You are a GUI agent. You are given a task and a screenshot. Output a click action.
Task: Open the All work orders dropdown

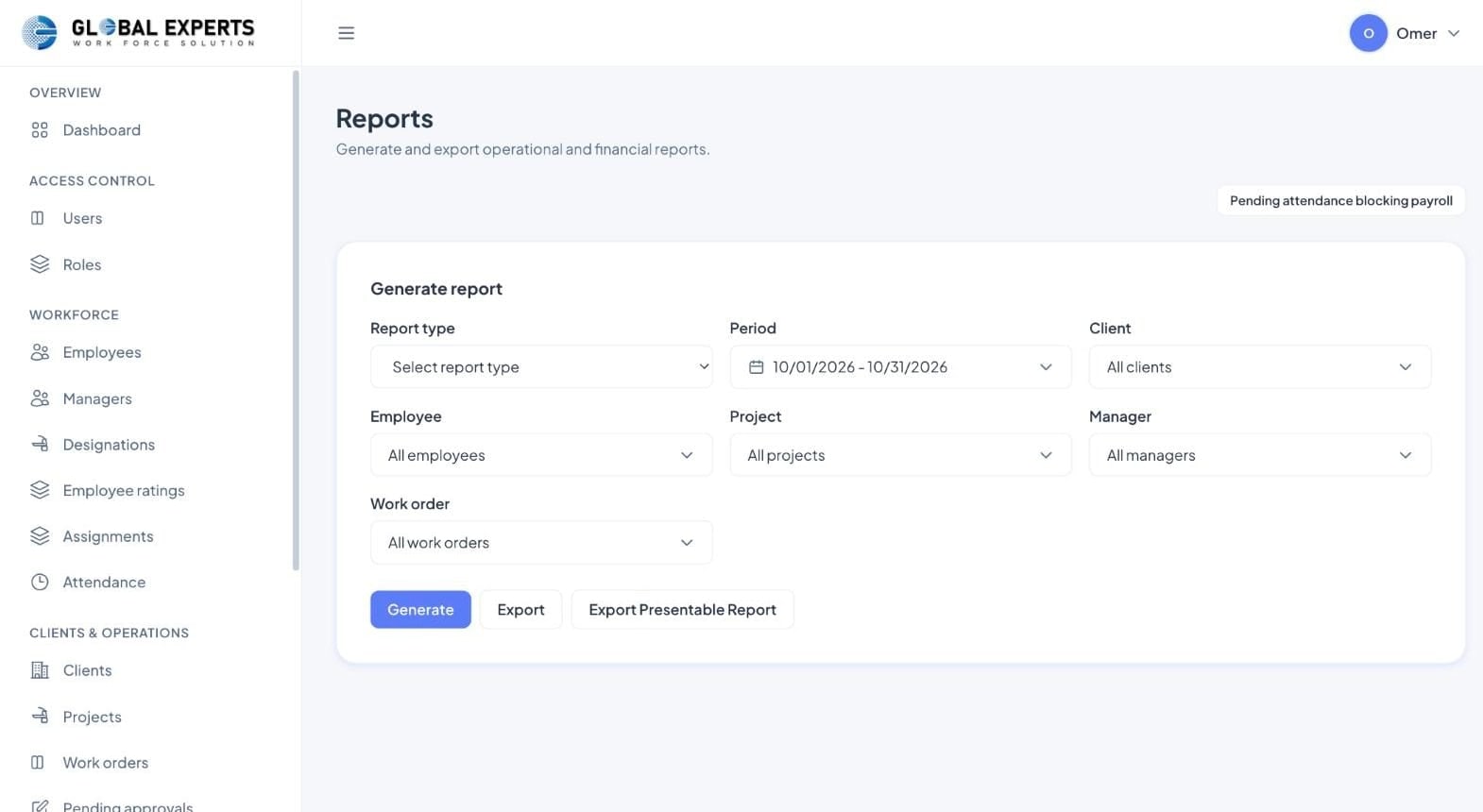pyautogui.click(x=541, y=543)
